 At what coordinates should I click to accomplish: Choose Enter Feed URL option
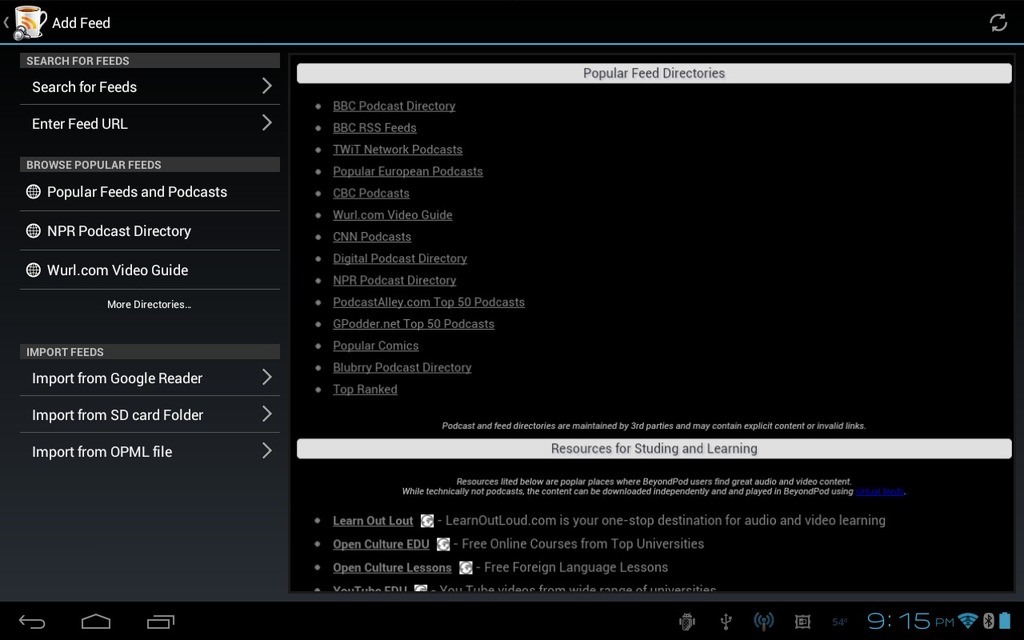(150, 123)
